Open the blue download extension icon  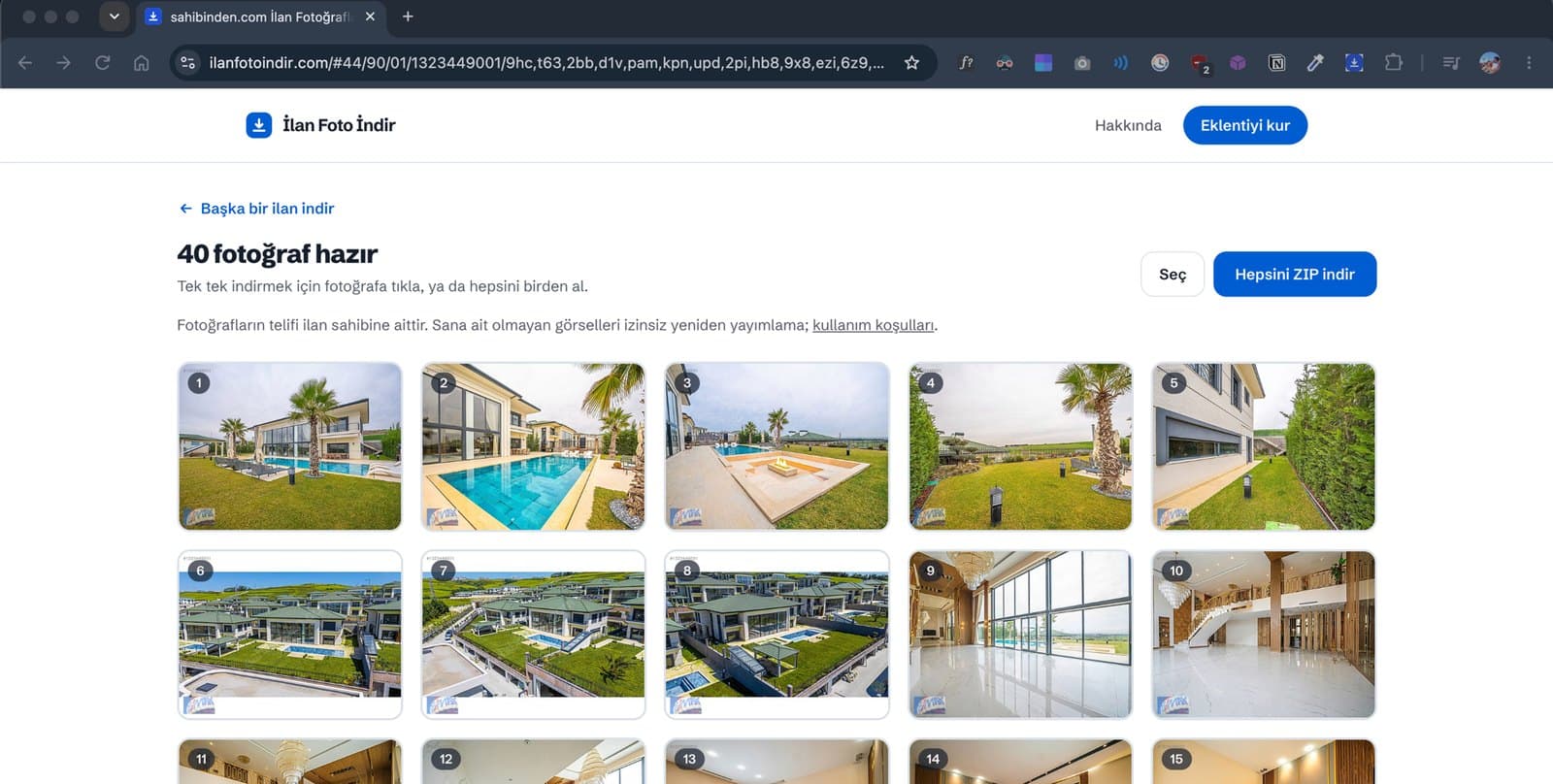[1354, 63]
